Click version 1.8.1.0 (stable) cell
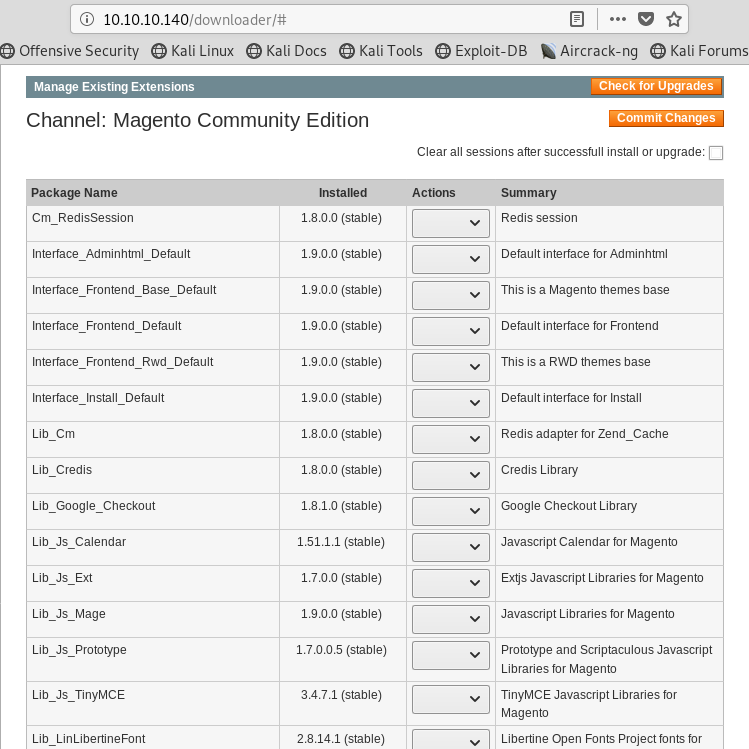Screen dimensions: 749x749 pyautogui.click(x=341, y=506)
